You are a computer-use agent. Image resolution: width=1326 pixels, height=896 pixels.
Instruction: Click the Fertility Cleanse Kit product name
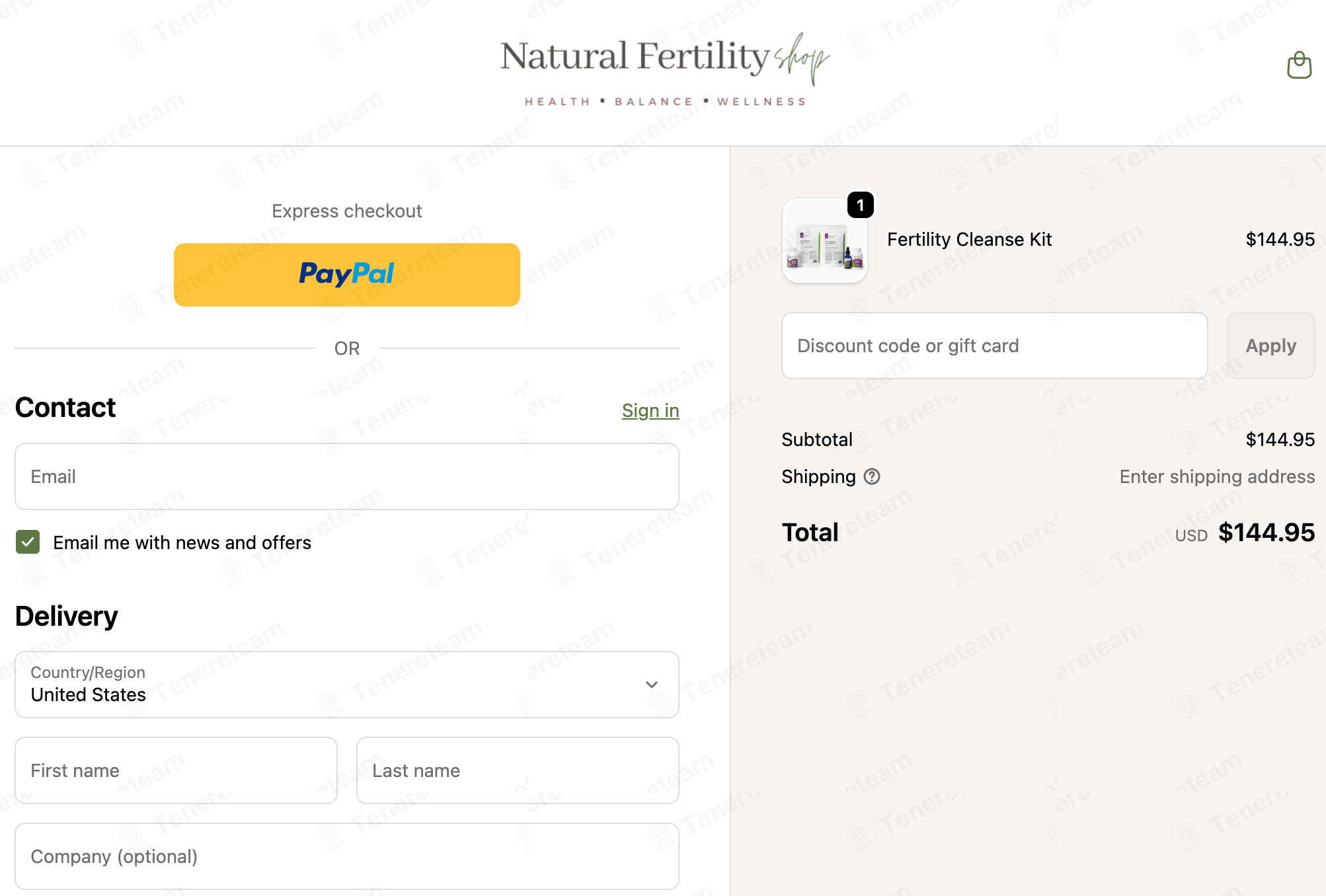click(969, 240)
